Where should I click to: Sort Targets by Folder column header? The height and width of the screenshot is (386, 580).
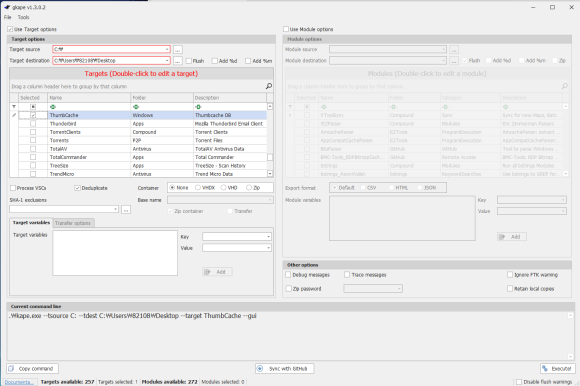click(x=162, y=98)
